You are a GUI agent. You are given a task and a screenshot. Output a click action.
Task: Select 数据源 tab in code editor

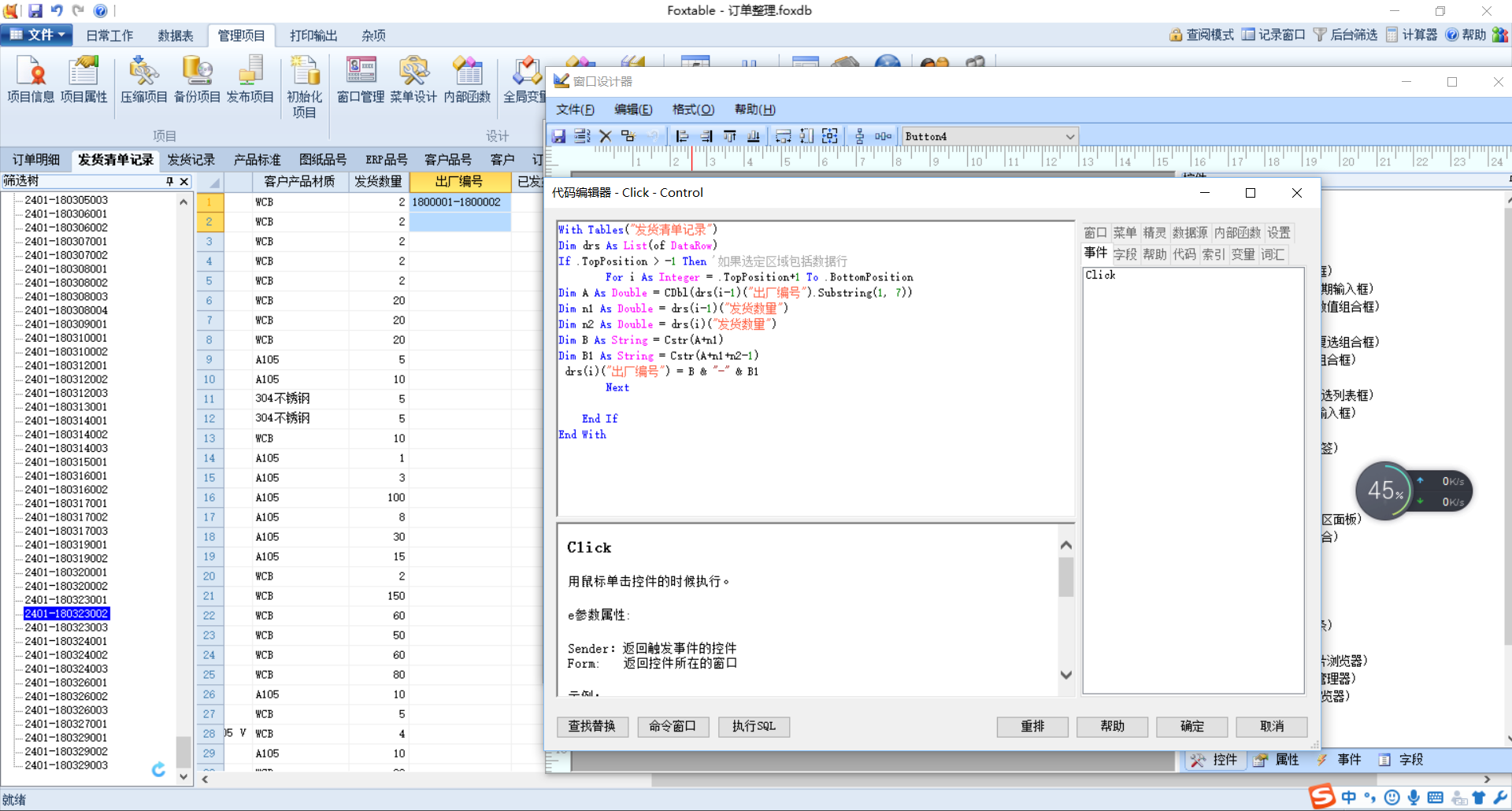[1190, 232]
